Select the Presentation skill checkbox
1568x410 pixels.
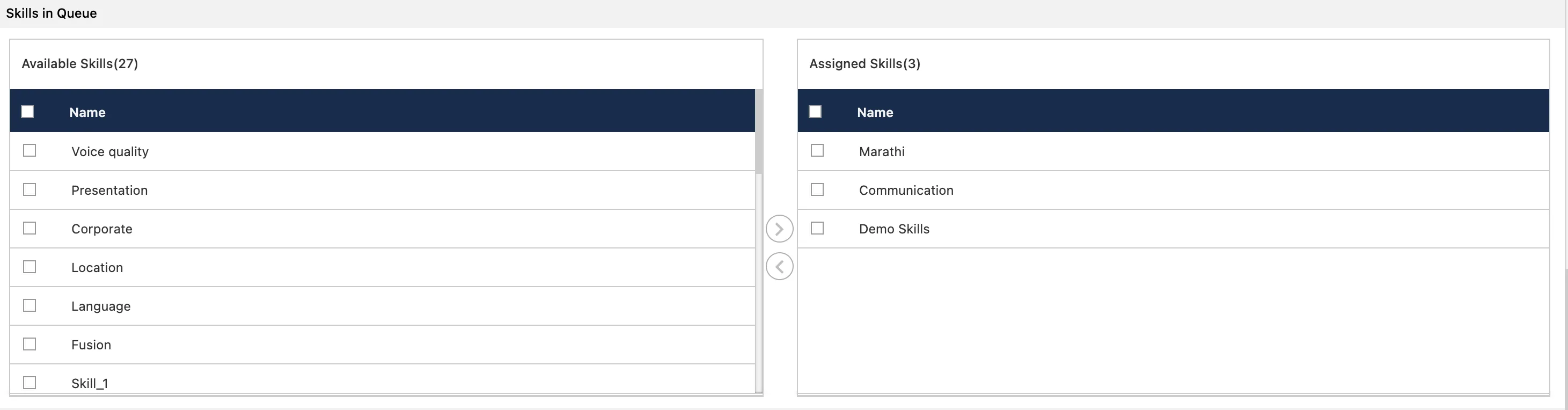point(29,189)
